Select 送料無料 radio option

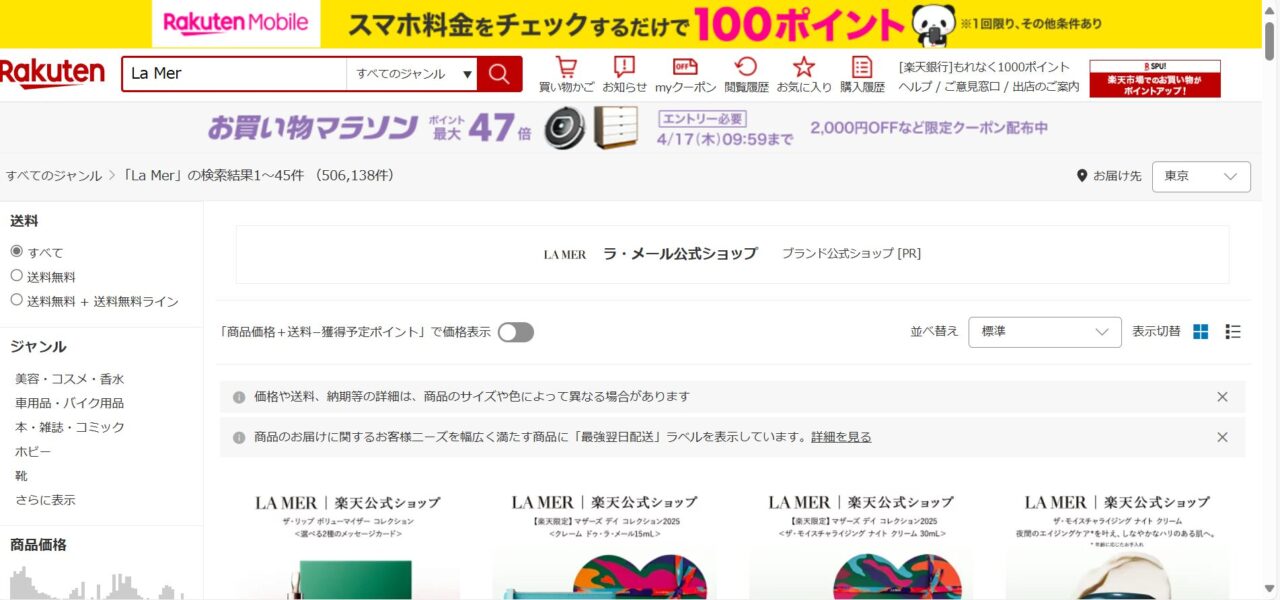(x=16, y=276)
